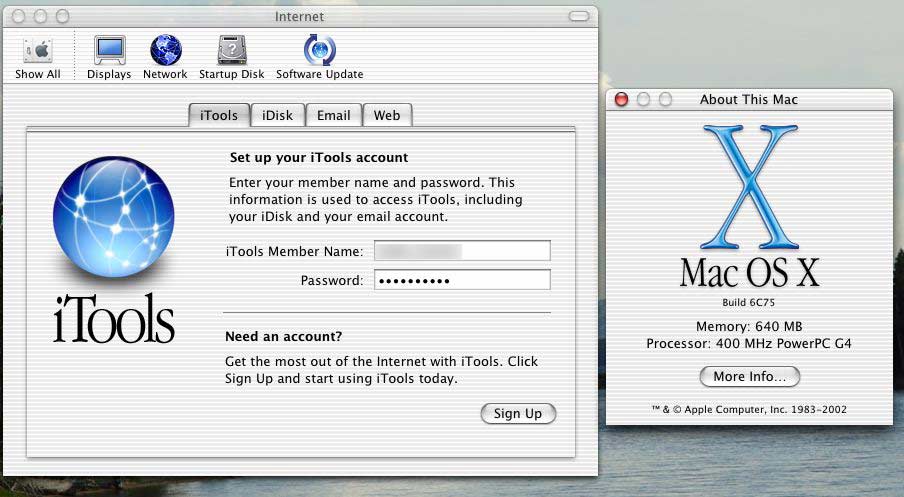Image resolution: width=904 pixels, height=497 pixels.
Task: Click the Memory: 640 MB text
Action: click(x=749, y=326)
